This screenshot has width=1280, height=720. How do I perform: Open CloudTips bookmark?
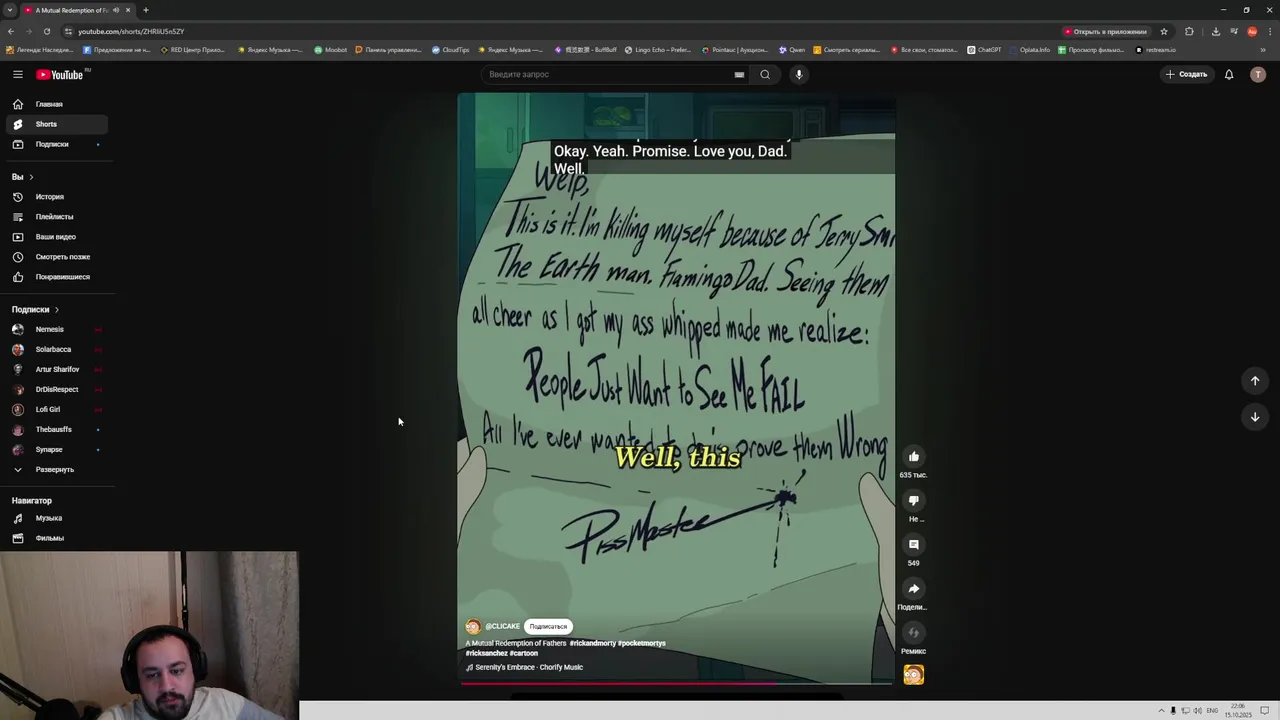click(x=450, y=49)
